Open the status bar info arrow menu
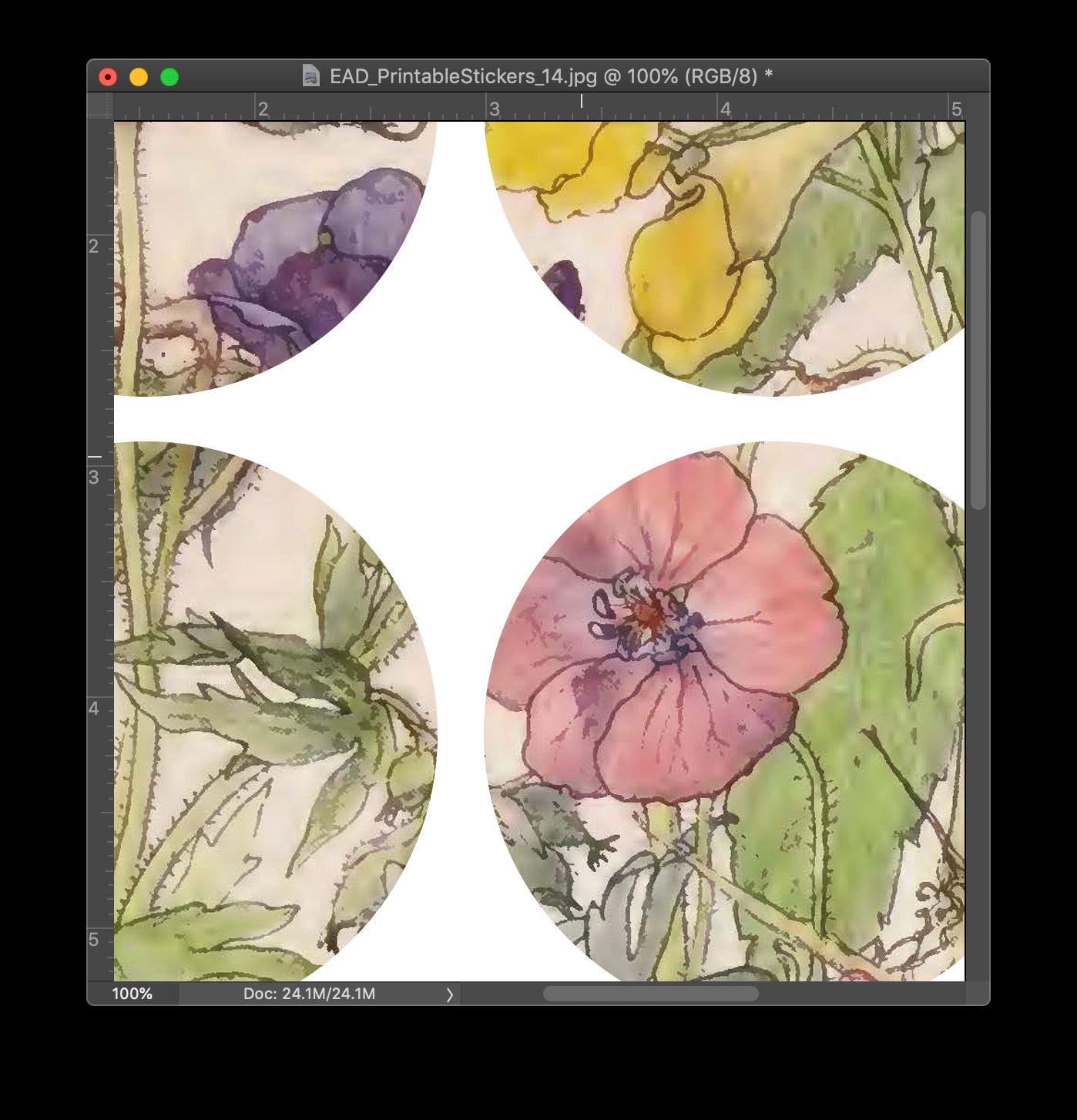 pos(450,994)
